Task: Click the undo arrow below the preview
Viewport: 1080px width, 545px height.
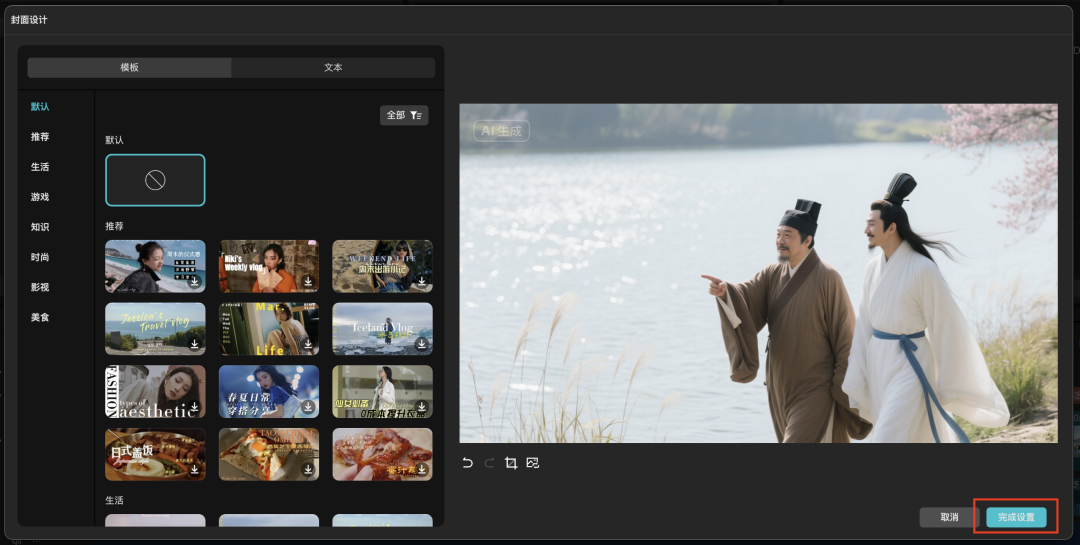Action: (x=467, y=463)
